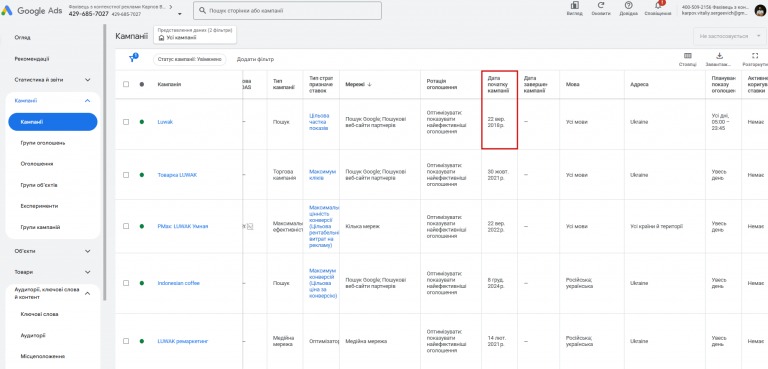Click the Мережі sort arrow

369,84
